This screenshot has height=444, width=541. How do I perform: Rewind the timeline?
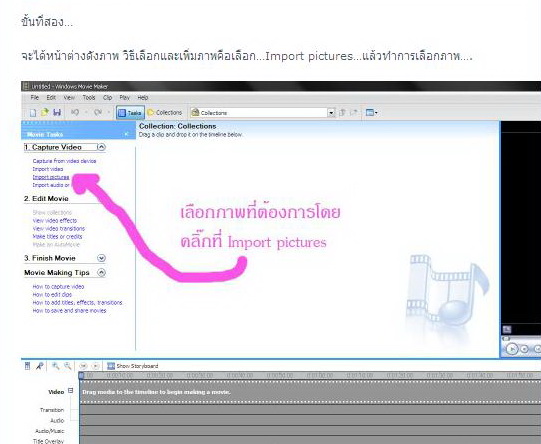(x=83, y=366)
